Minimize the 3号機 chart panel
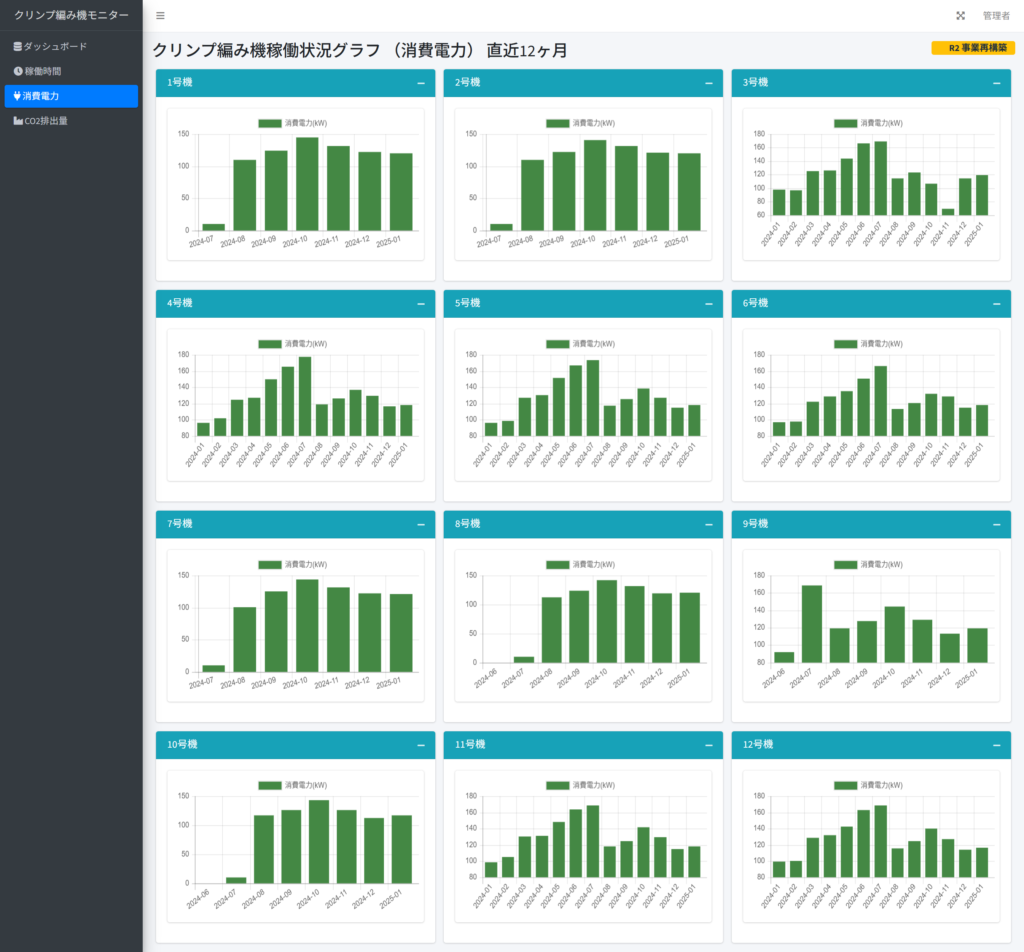This screenshot has width=1024, height=952. (997, 83)
